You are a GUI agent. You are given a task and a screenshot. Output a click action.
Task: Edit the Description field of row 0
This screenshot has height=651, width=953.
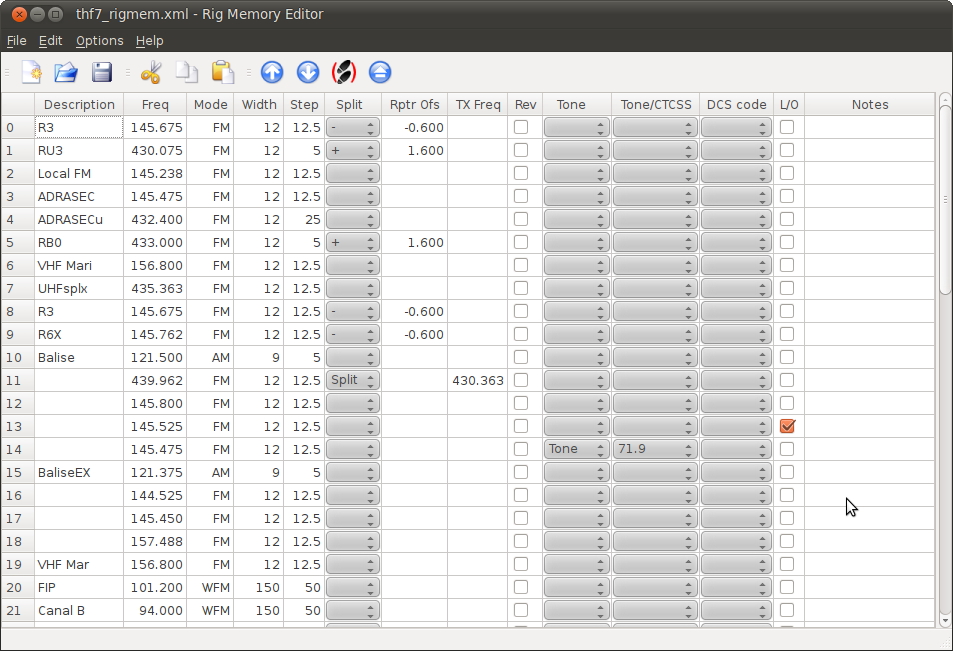point(78,127)
